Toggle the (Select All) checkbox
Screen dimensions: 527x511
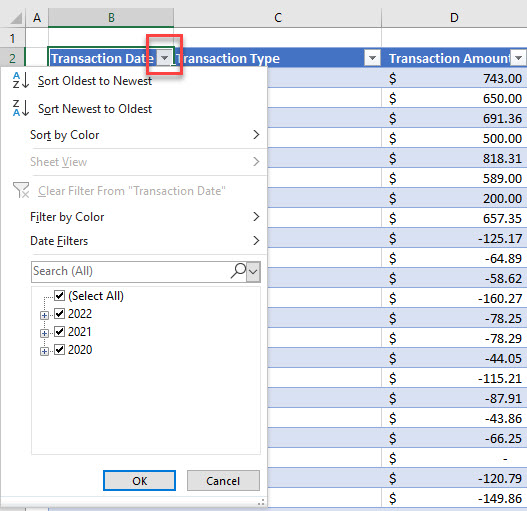pyautogui.click(x=59, y=296)
